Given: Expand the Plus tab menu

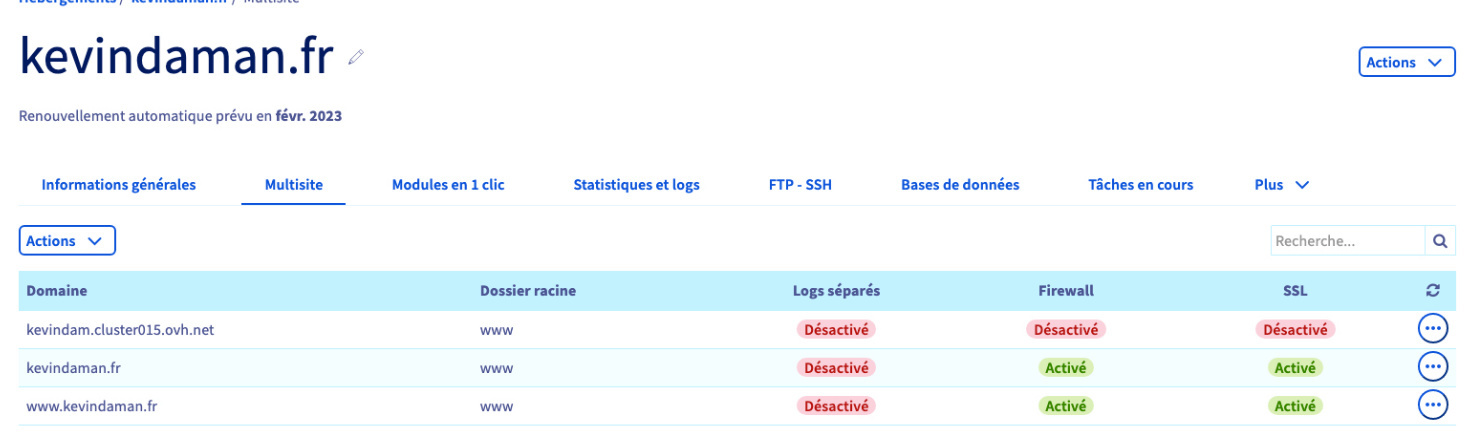Looking at the screenshot, I should [x=1282, y=185].
